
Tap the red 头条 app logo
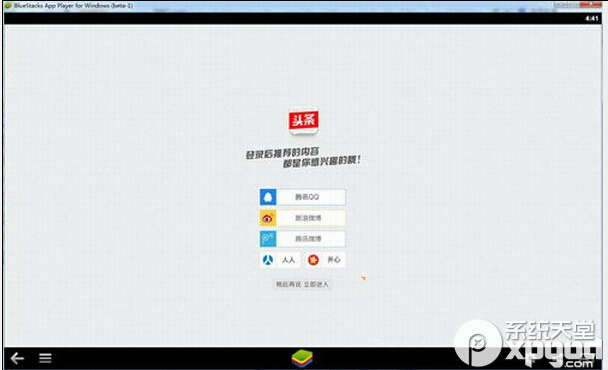point(303,121)
